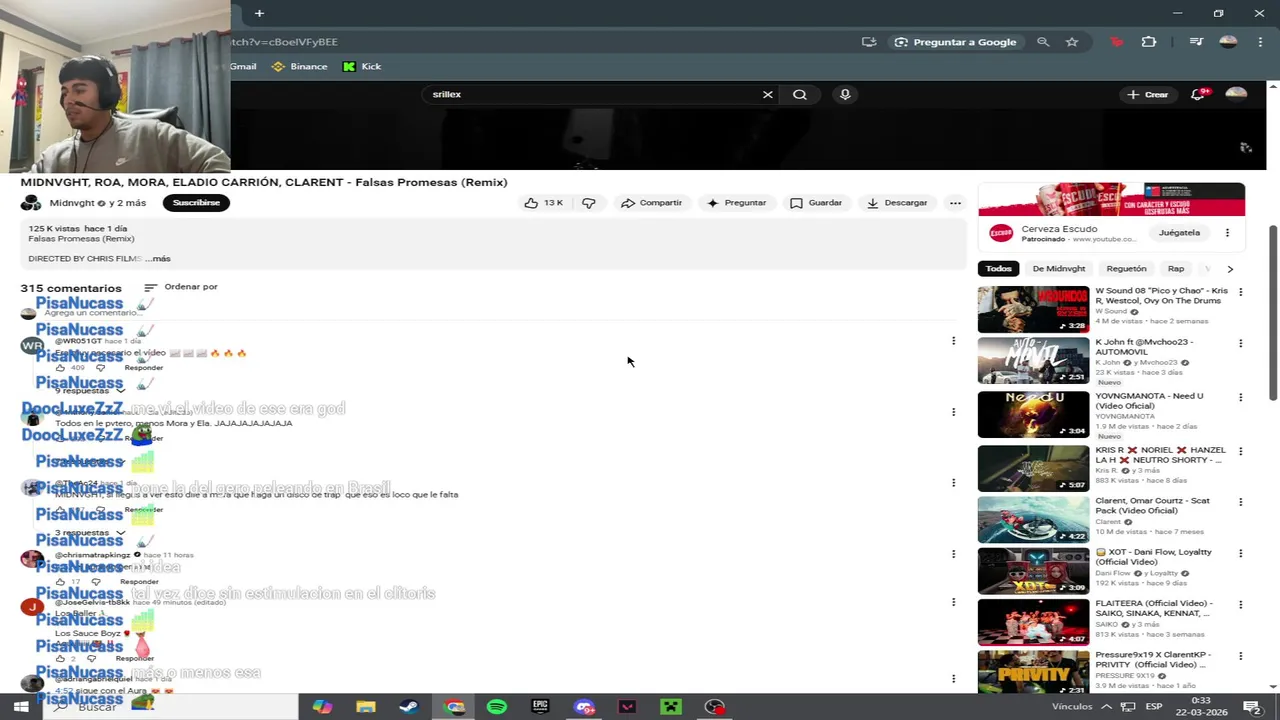Expand the description with ...más
1280x720 pixels.
pyautogui.click(x=158, y=259)
